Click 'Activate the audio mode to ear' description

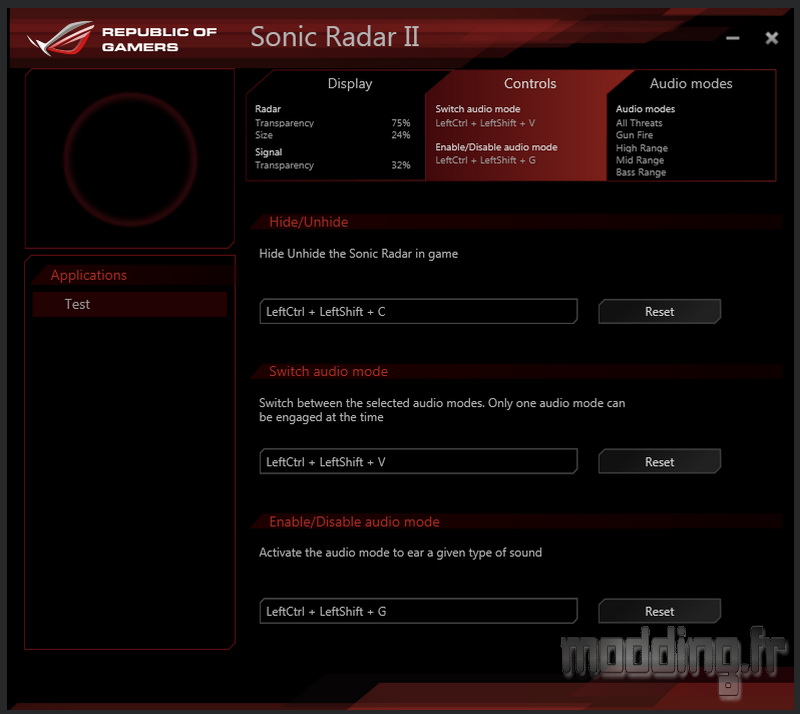tap(401, 553)
